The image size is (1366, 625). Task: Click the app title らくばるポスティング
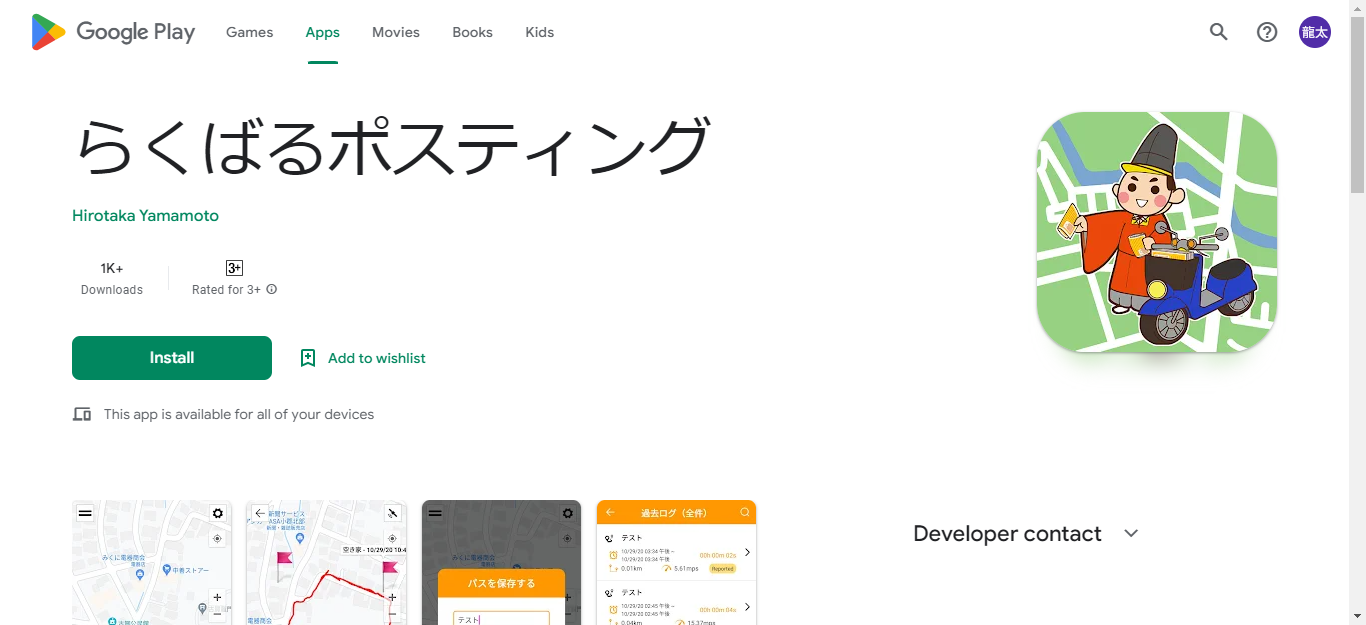click(x=392, y=148)
